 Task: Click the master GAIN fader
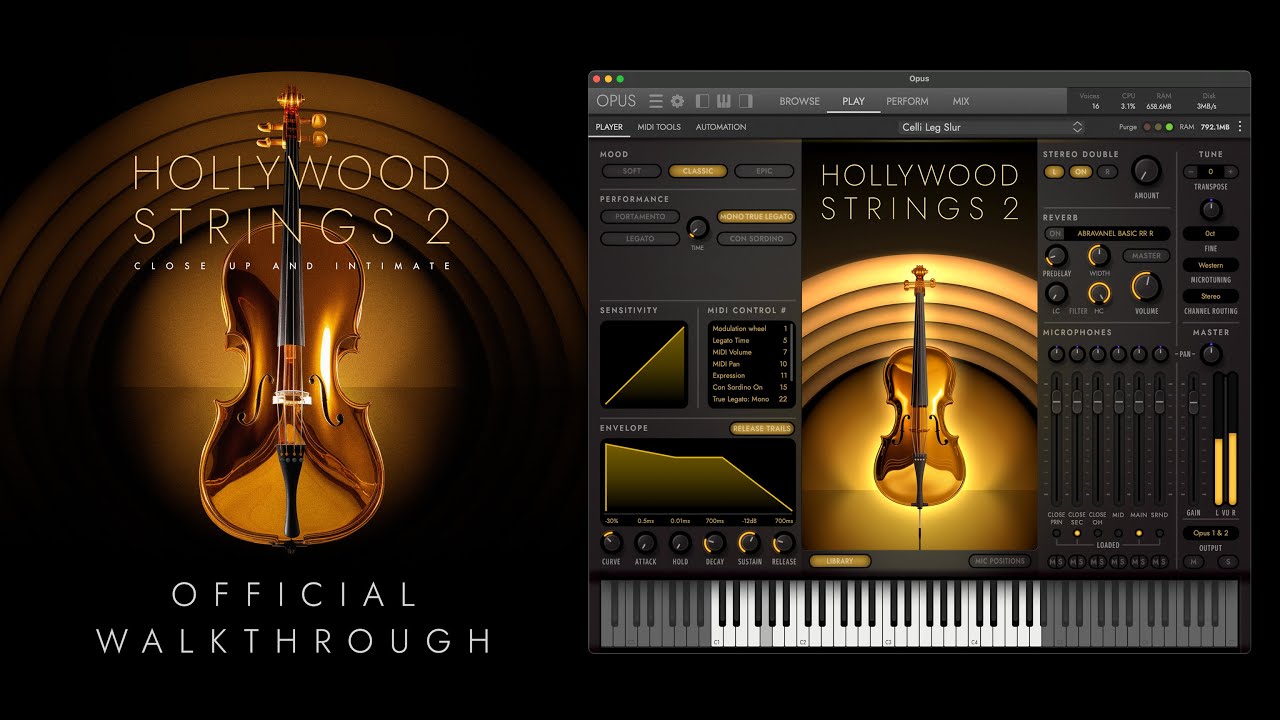(1193, 401)
